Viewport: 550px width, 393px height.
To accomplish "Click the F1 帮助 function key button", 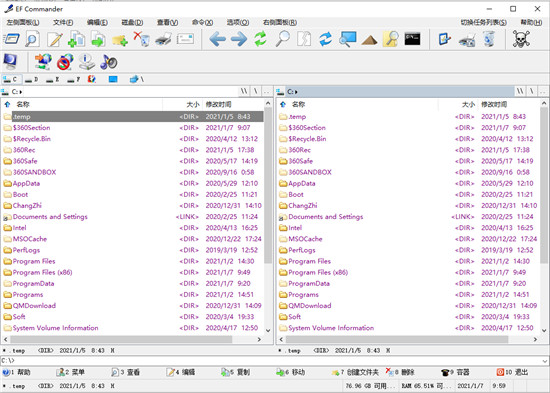I will (17, 372).
